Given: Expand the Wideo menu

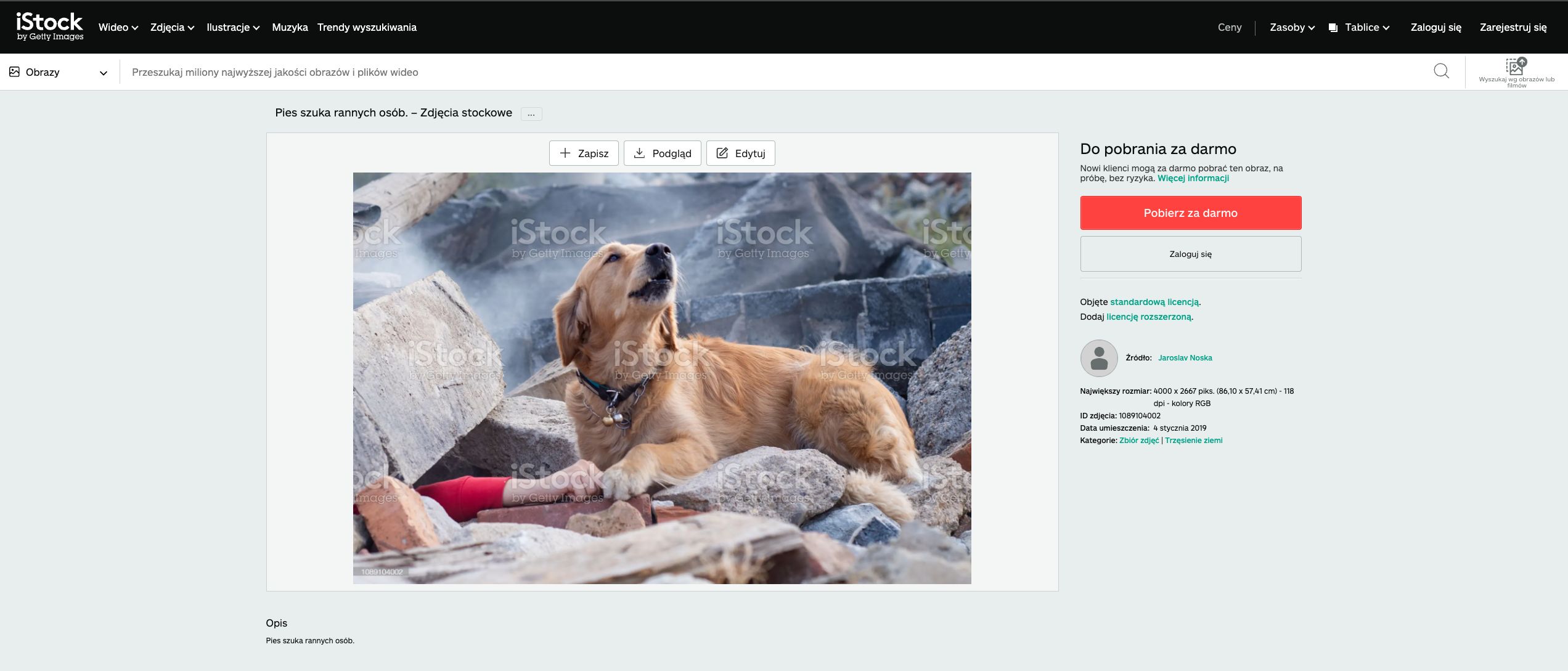Looking at the screenshot, I should (118, 28).
